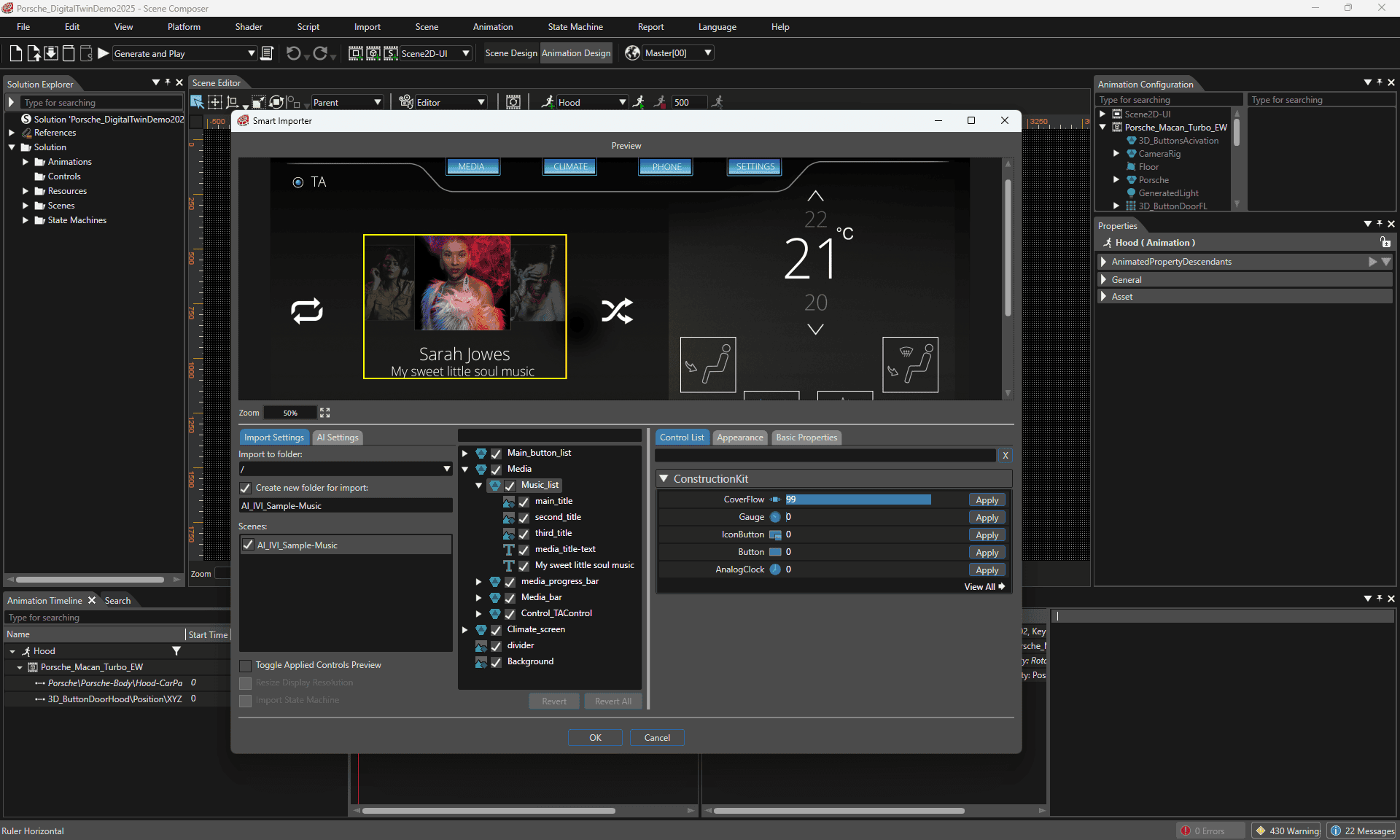
Task: Open the Shader menu
Action: (249, 27)
